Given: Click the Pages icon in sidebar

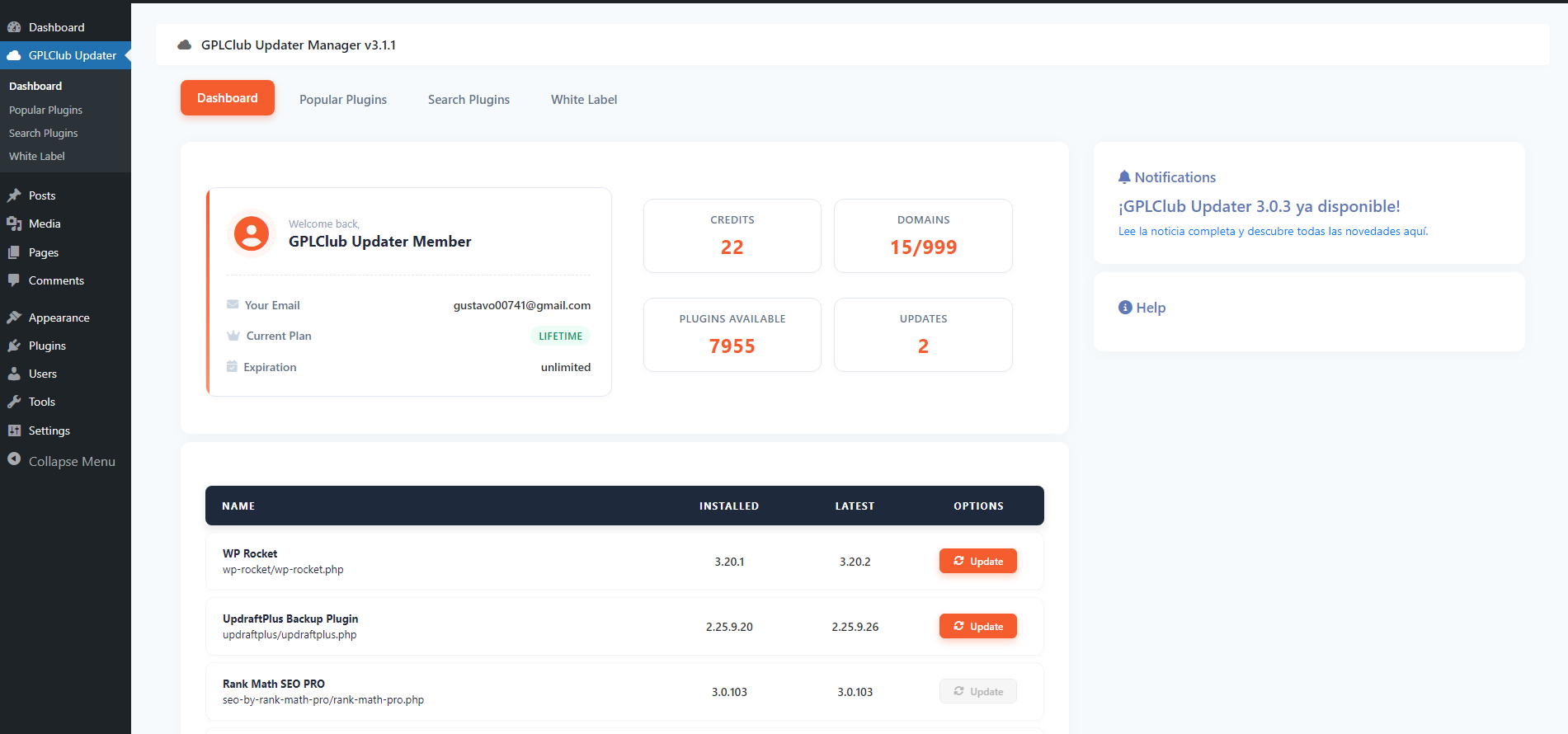Looking at the screenshot, I should [14, 252].
